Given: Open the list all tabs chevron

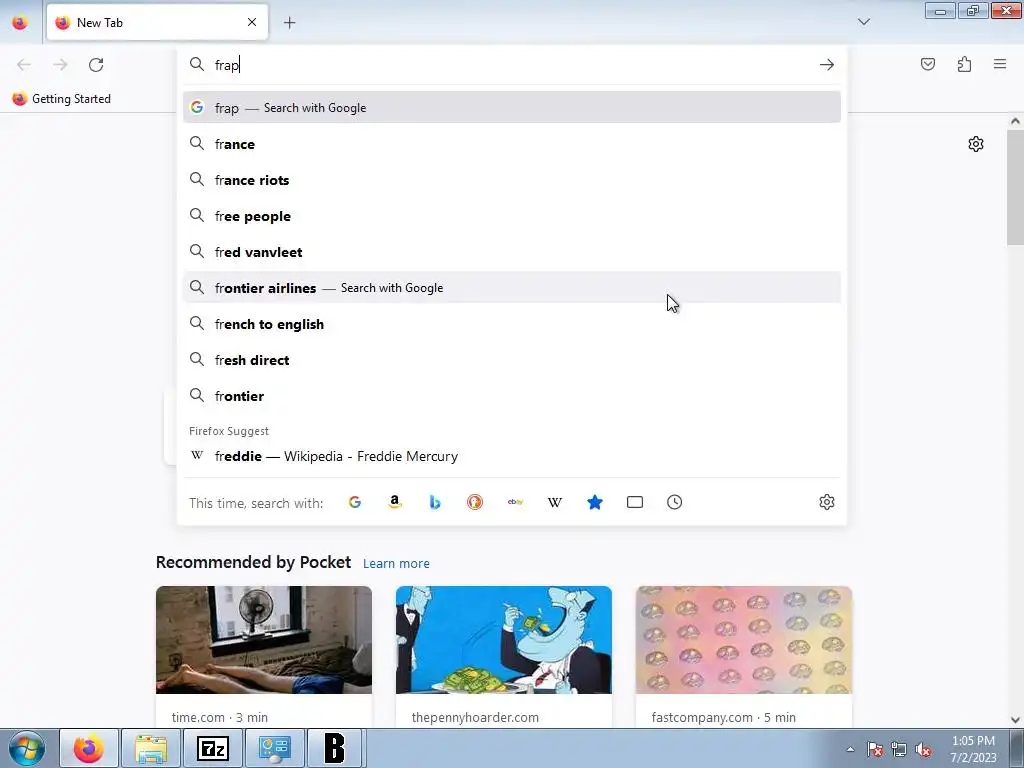Looking at the screenshot, I should click(863, 22).
